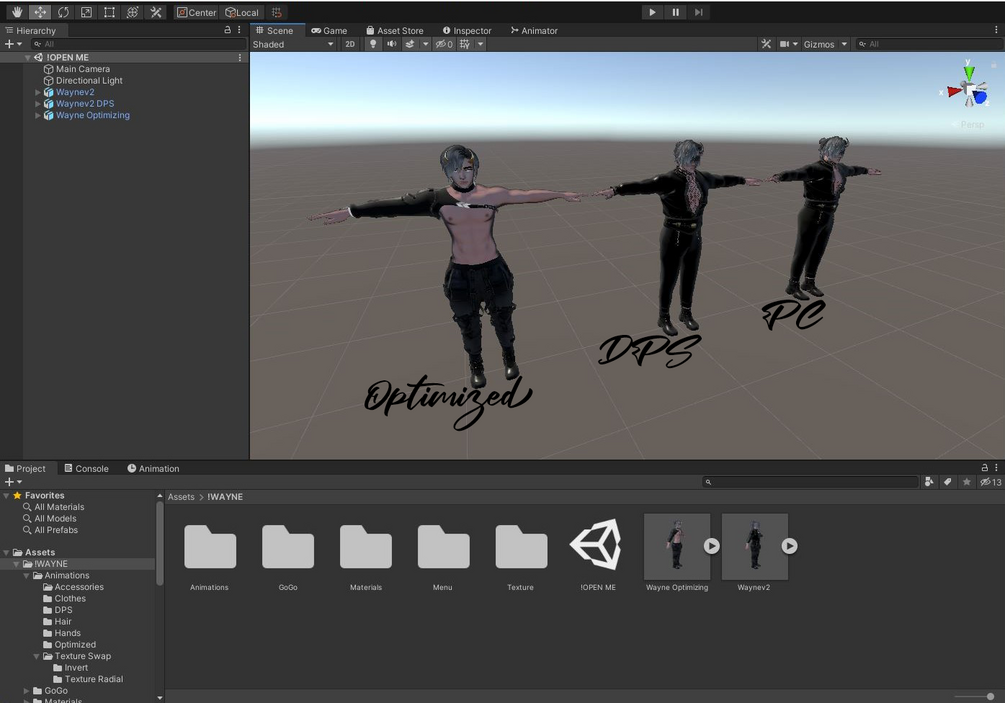Screen dimensions: 1005x703
Task: Toggle 2D scene view
Action: [x=349, y=44]
